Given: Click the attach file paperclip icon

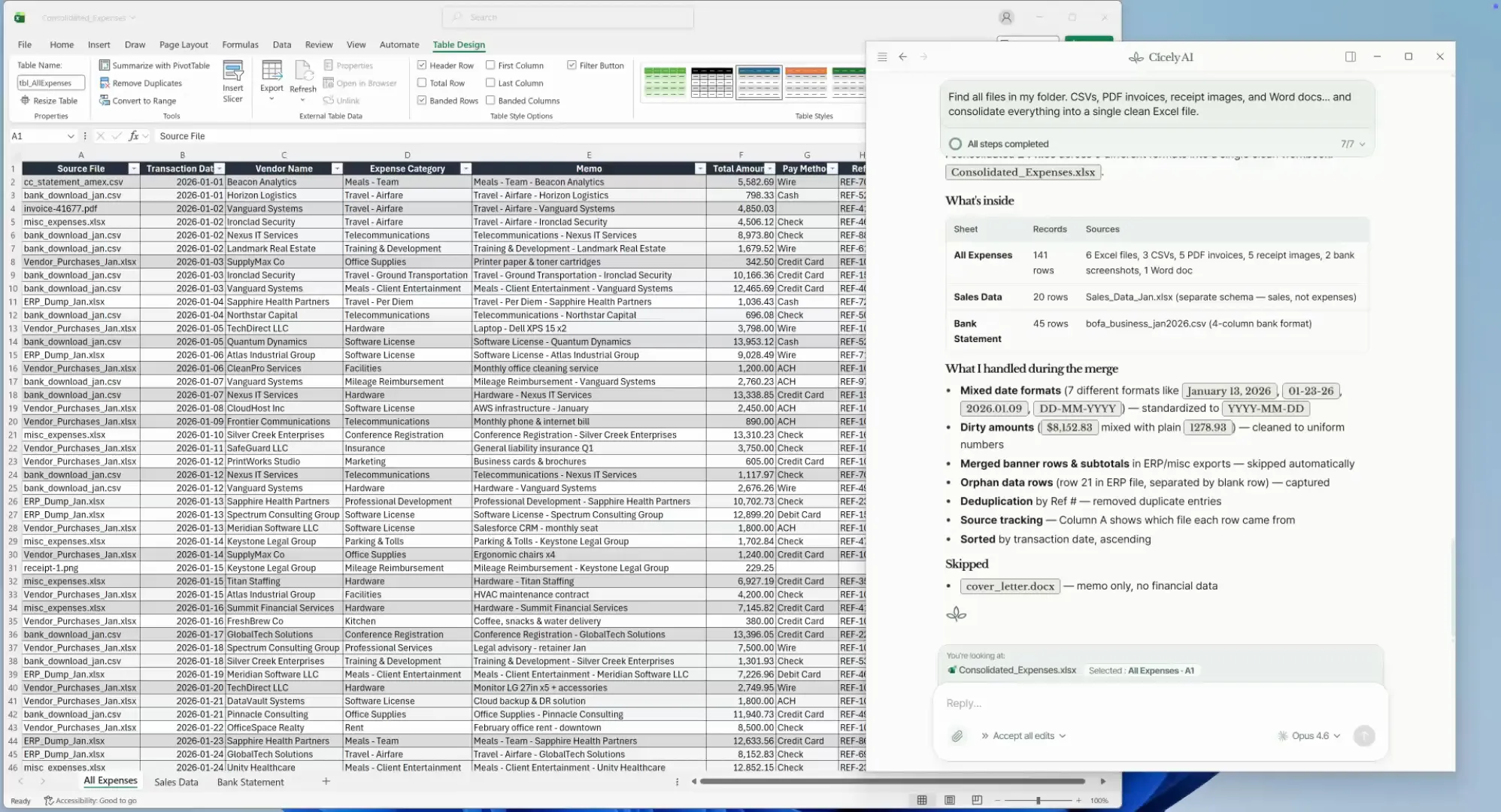Looking at the screenshot, I should pyautogui.click(x=957, y=736).
